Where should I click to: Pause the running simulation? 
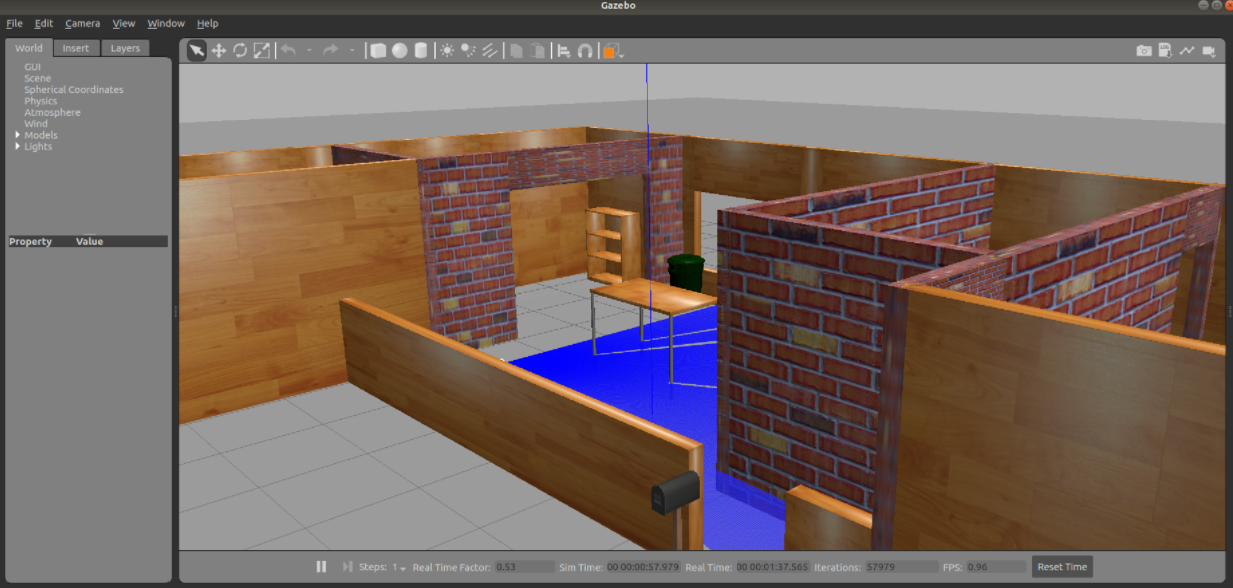click(321, 567)
